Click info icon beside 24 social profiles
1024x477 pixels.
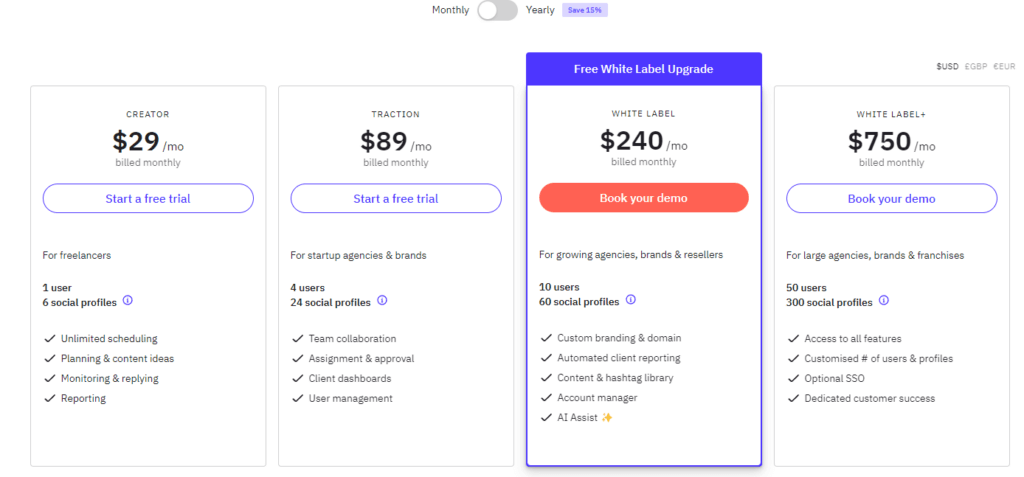pyautogui.click(x=382, y=301)
